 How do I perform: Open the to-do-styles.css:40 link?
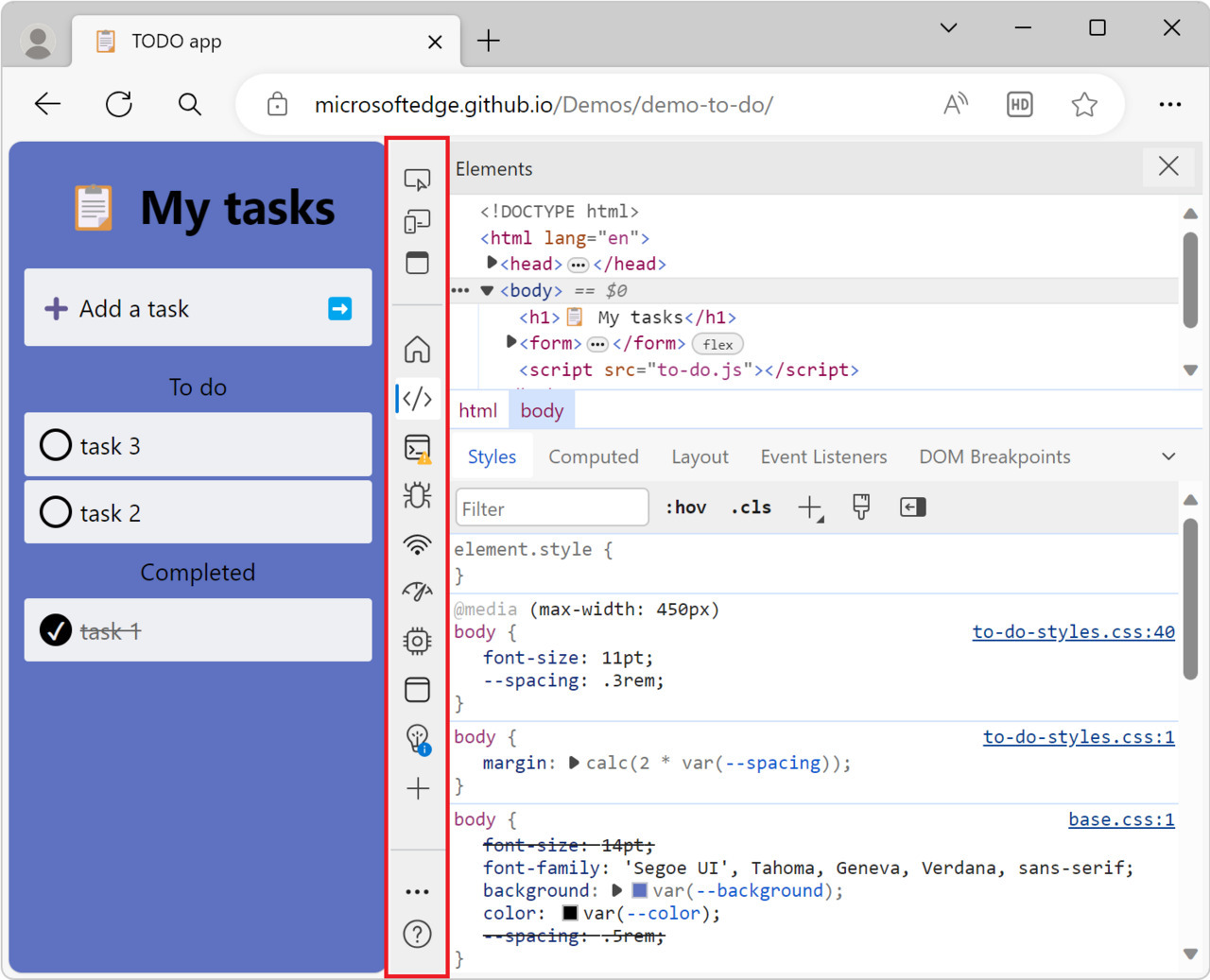pyautogui.click(x=1073, y=631)
